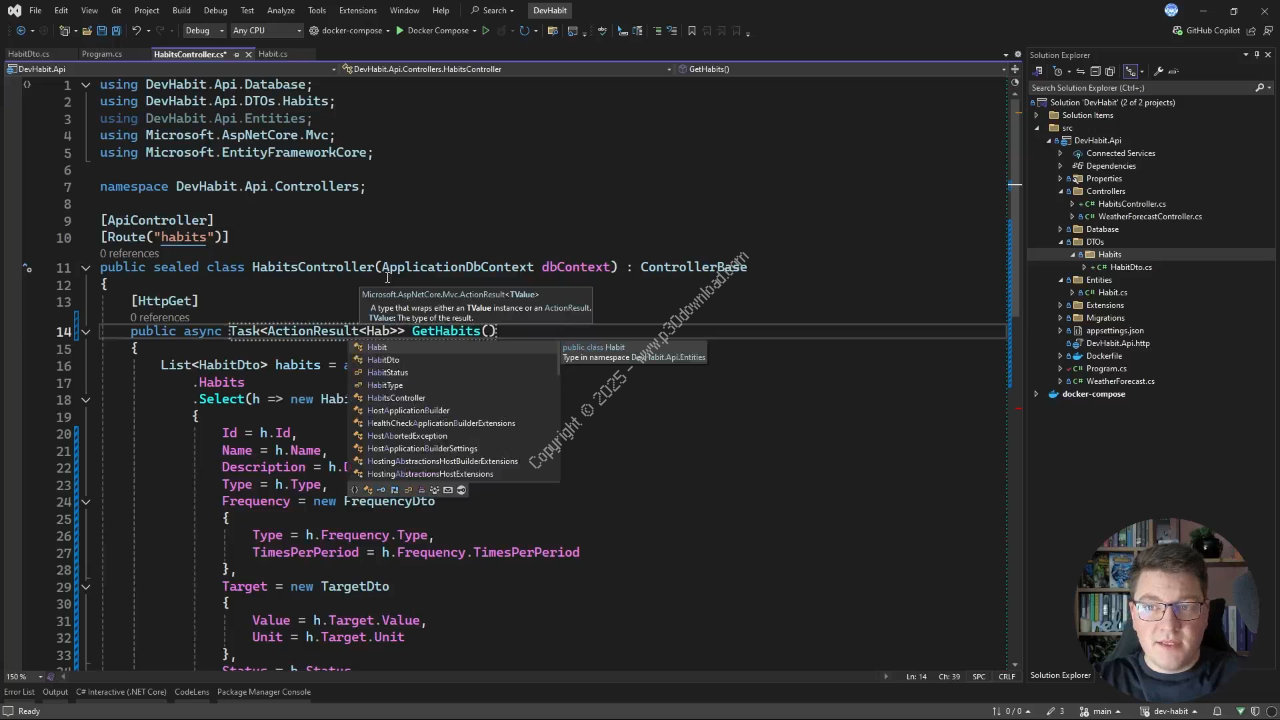Image resolution: width=1280 pixels, height=720 pixels.
Task: Toggle bookmark icon in main toolbar
Action: tap(691, 30)
